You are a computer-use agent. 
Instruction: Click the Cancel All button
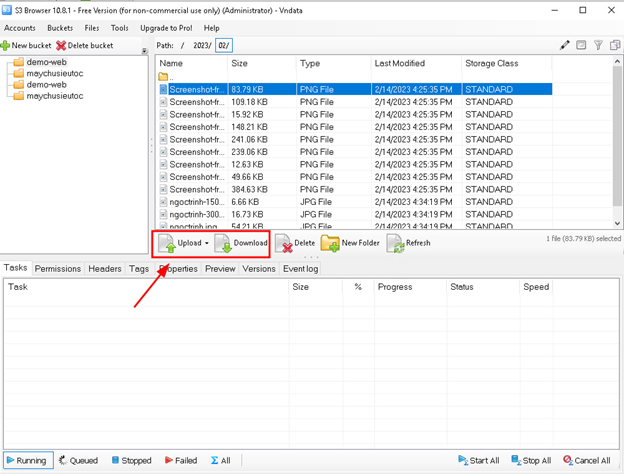coord(586,461)
